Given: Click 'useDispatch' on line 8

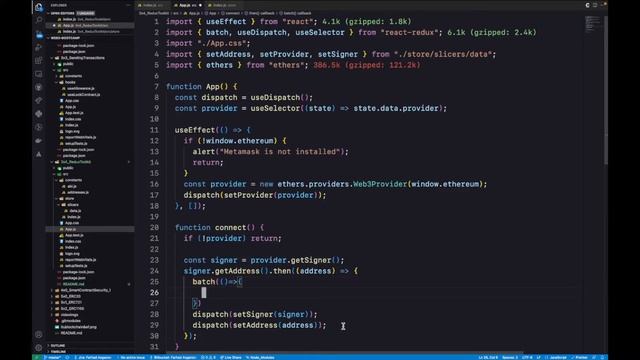Looking at the screenshot, I should tap(276, 98).
